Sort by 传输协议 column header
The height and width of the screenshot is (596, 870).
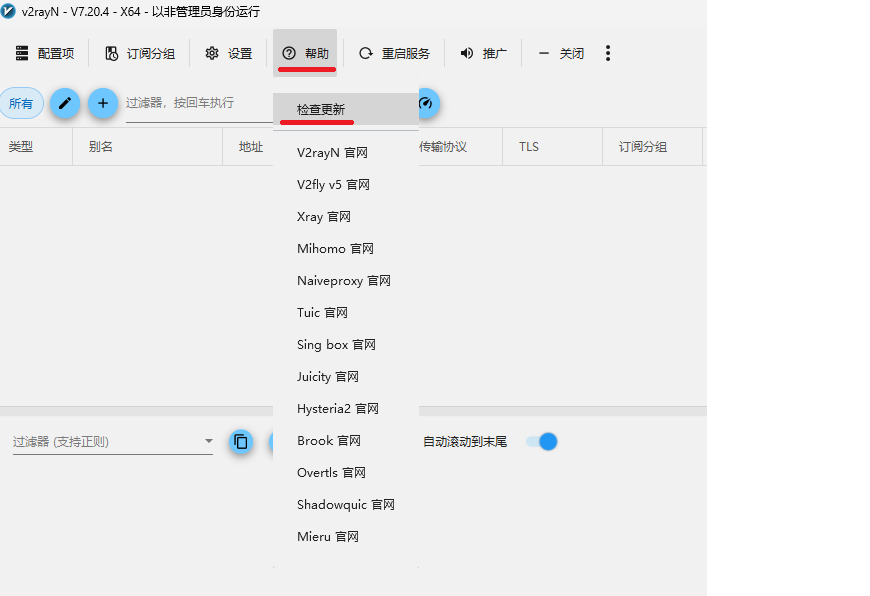(x=461, y=147)
